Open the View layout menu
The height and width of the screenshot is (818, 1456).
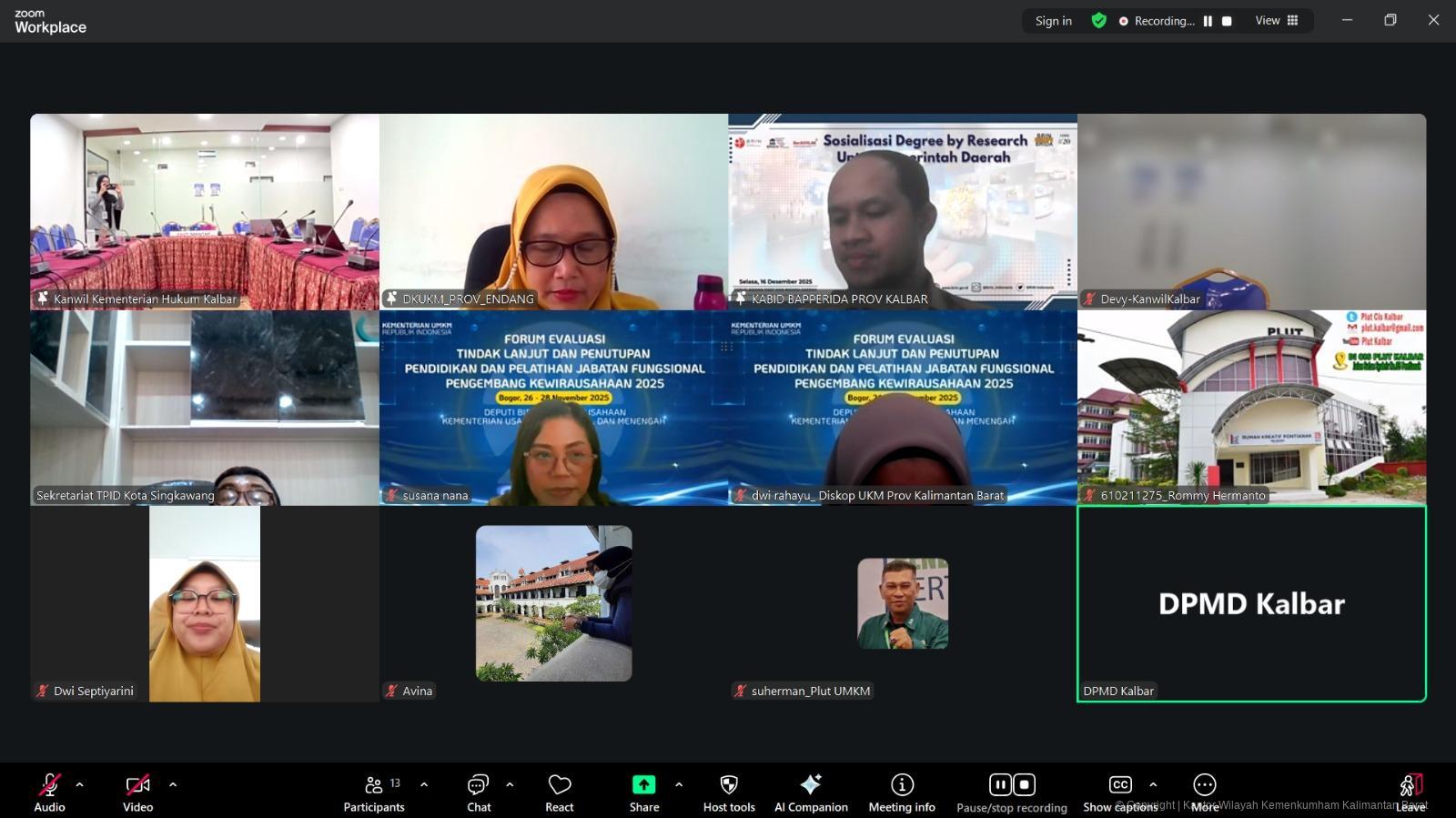coord(1277,21)
